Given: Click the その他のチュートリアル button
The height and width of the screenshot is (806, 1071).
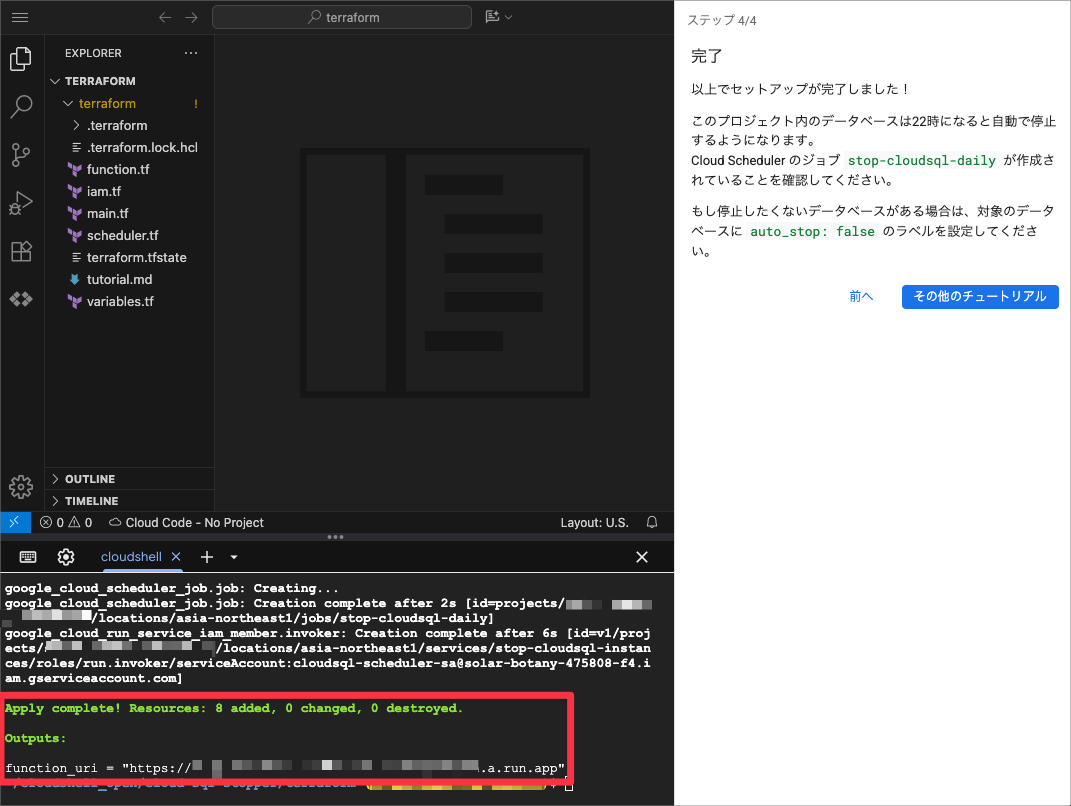Looking at the screenshot, I should [979, 296].
